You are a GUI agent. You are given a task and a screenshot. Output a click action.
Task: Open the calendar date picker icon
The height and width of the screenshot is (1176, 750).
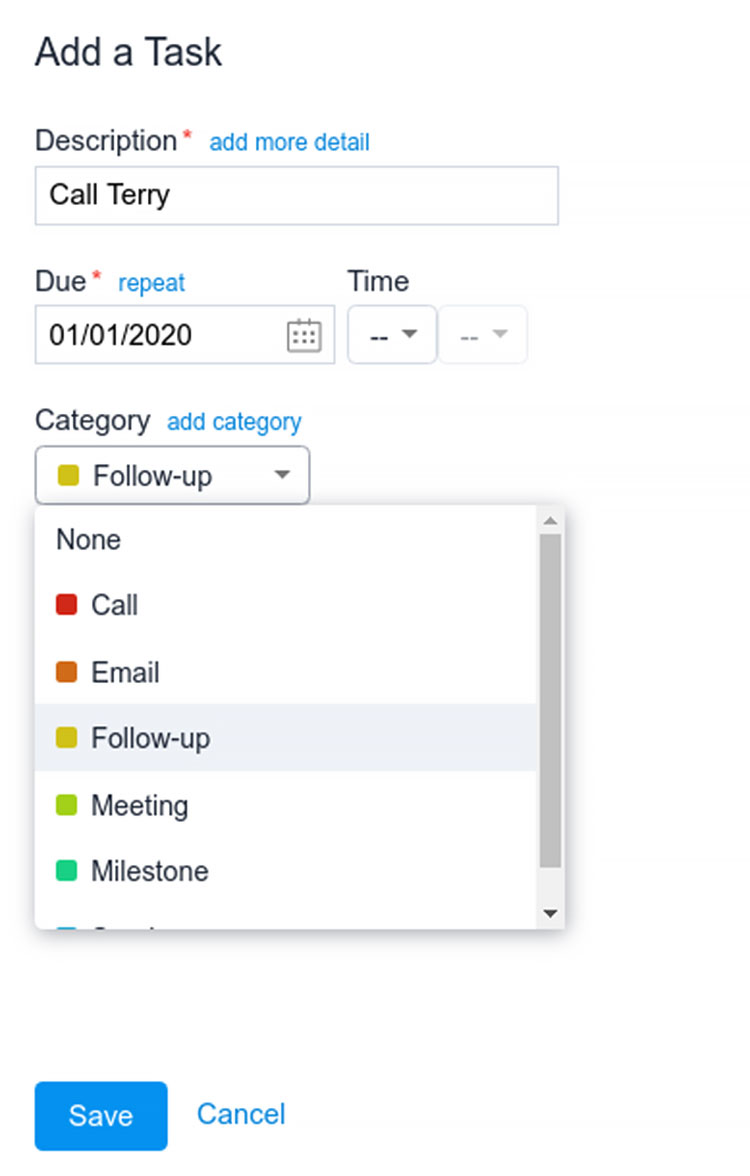click(x=304, y=335)
